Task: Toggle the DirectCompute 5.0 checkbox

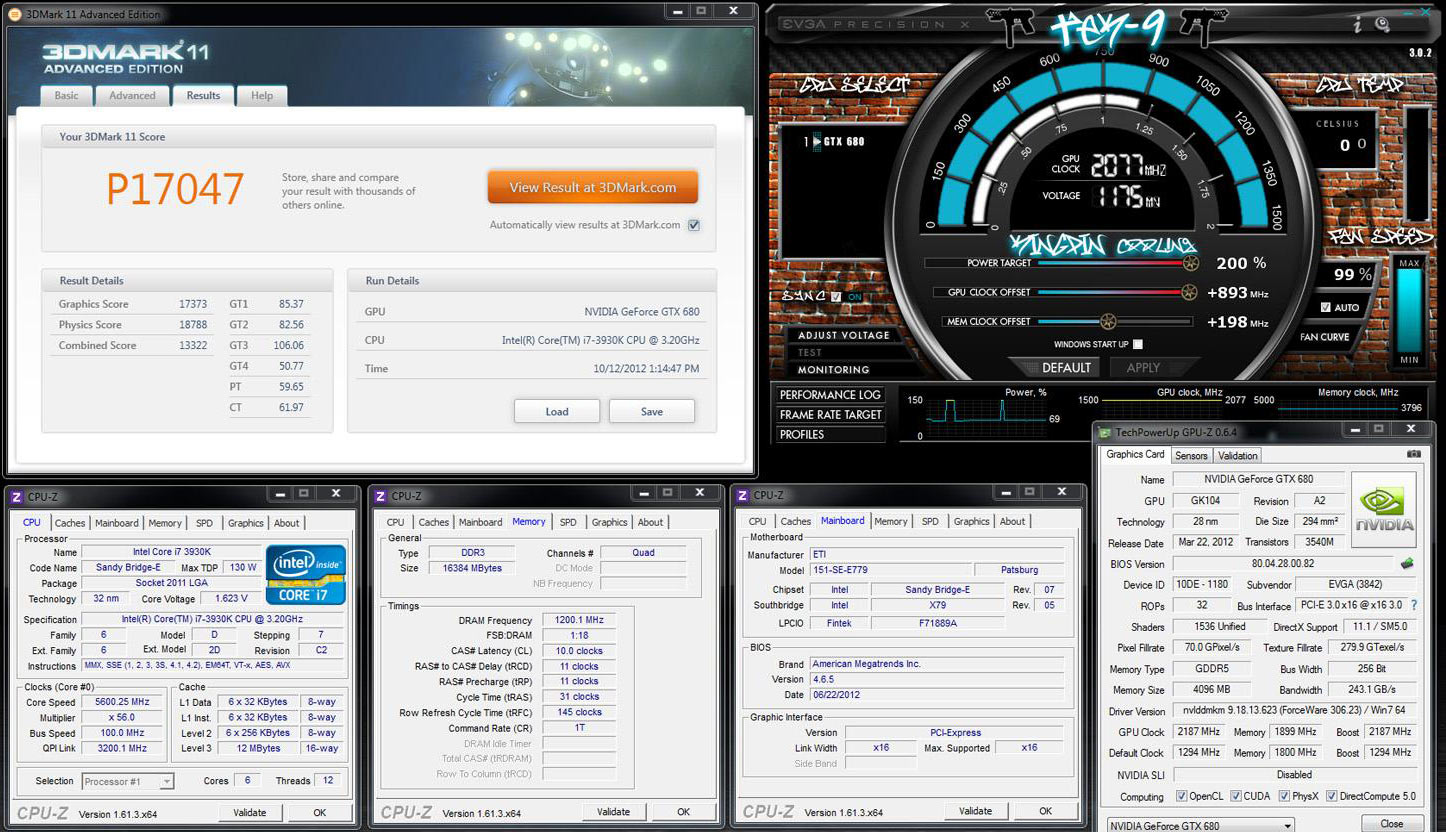Action: tap(1330, 797)
